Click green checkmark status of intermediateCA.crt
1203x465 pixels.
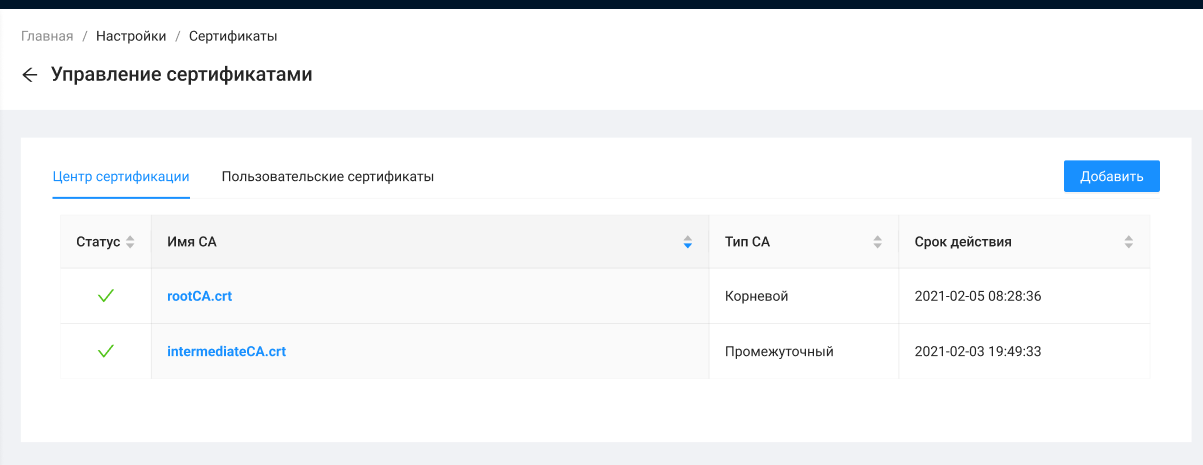pos(105,351)
